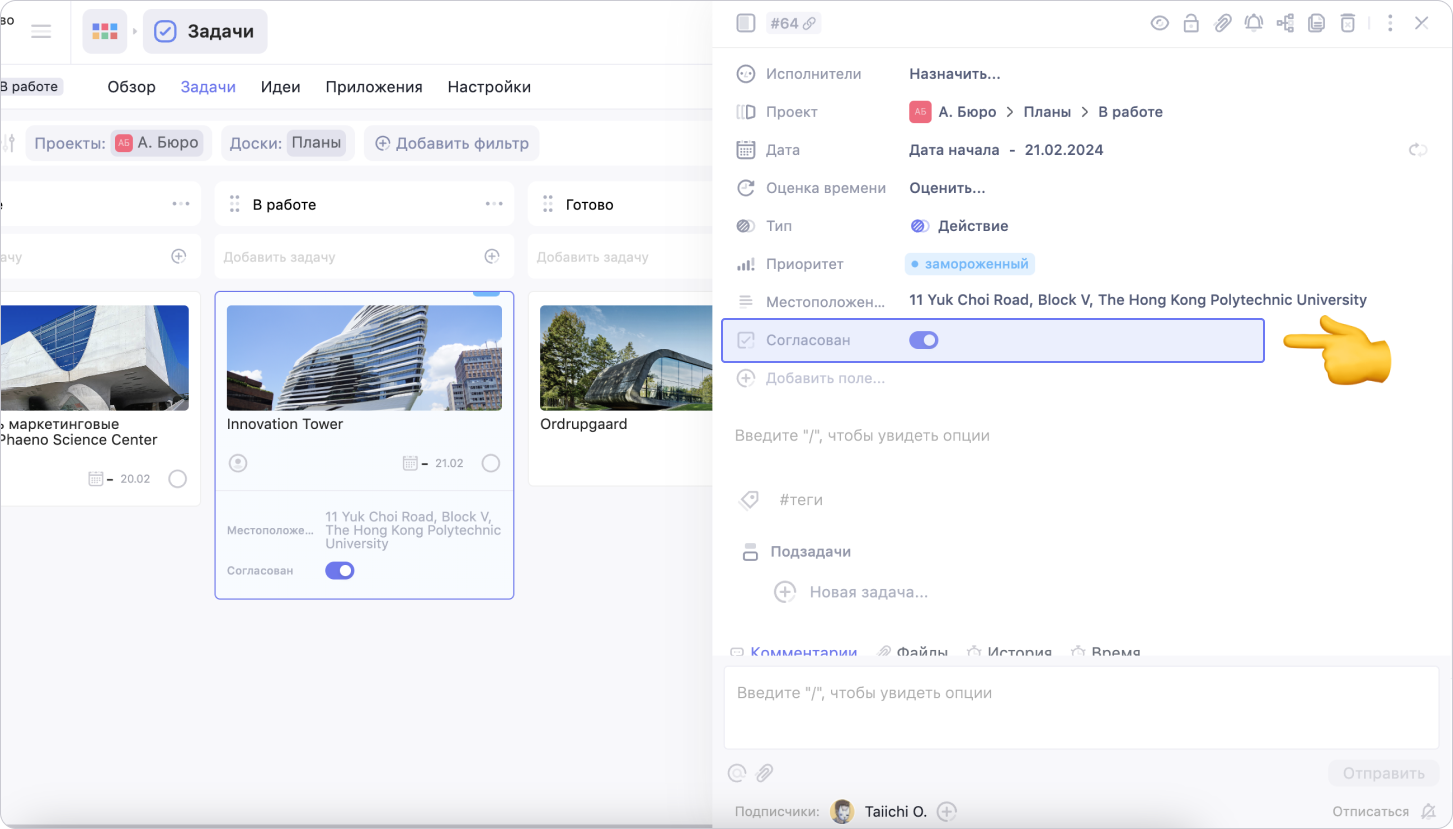Click Назначить... to assign executors

coord(955,74)
